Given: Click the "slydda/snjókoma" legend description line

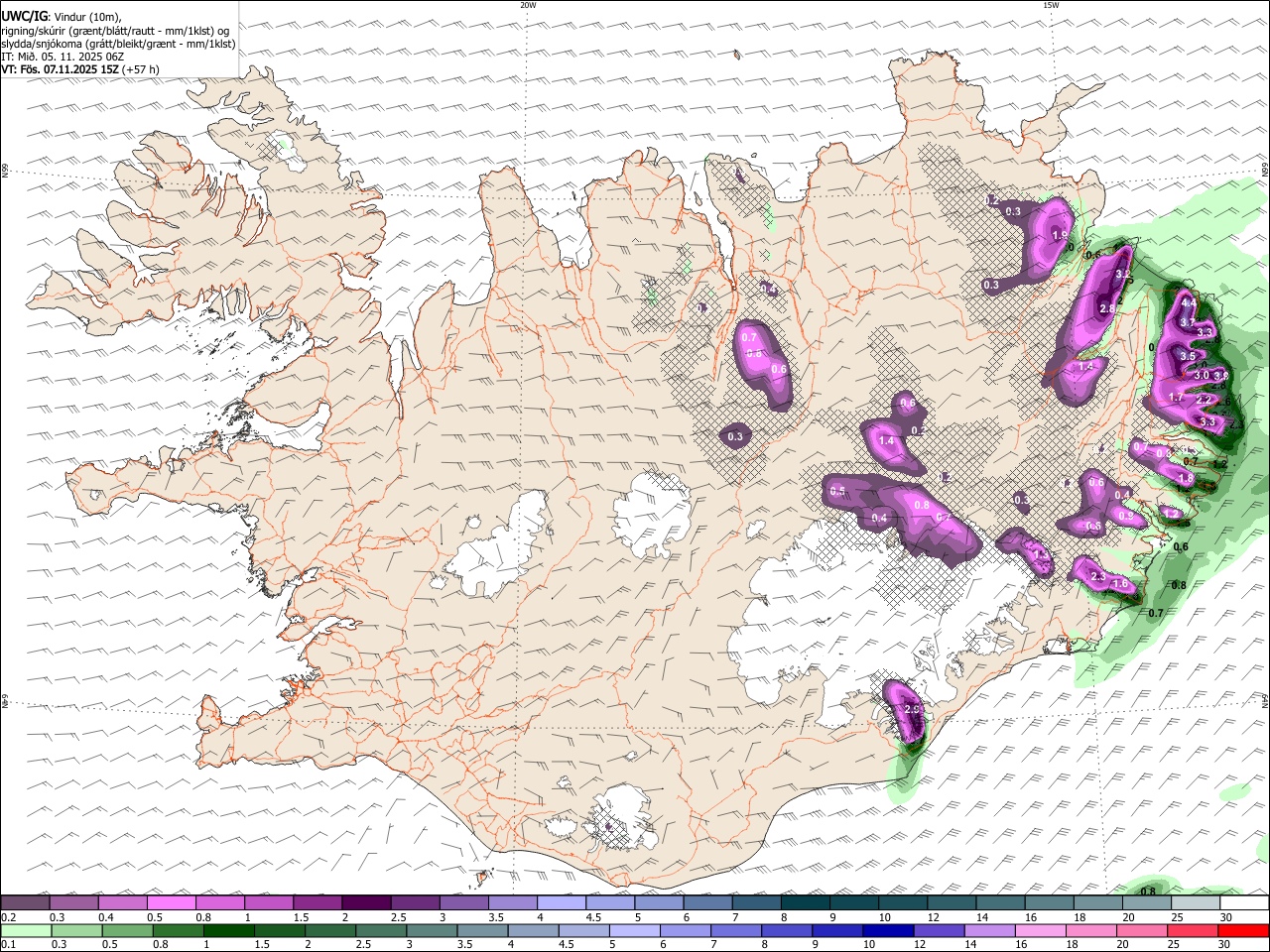Looking at the screenshot, I should [119, 44].
